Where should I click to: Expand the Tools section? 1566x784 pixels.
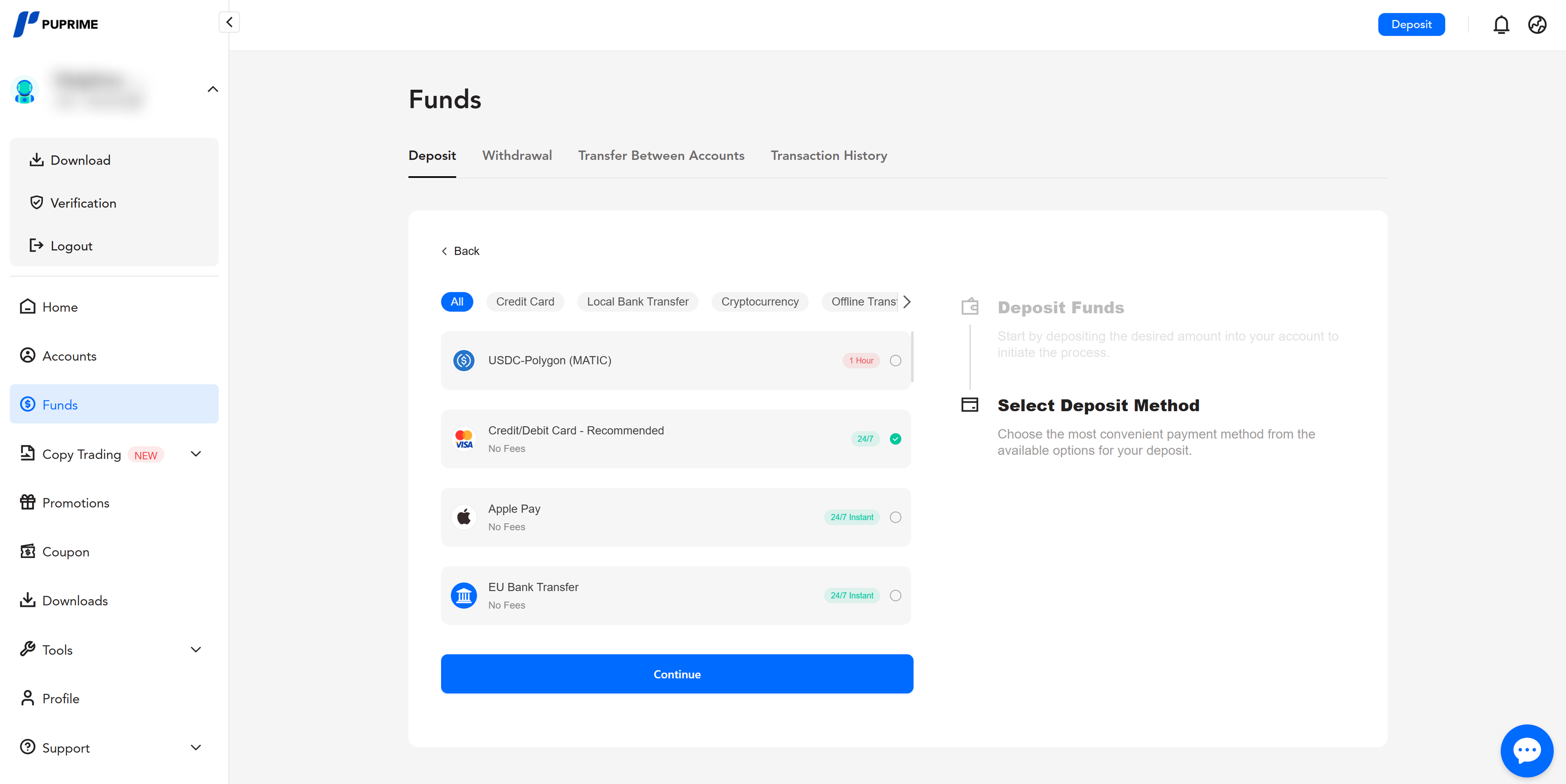point(195,649)
